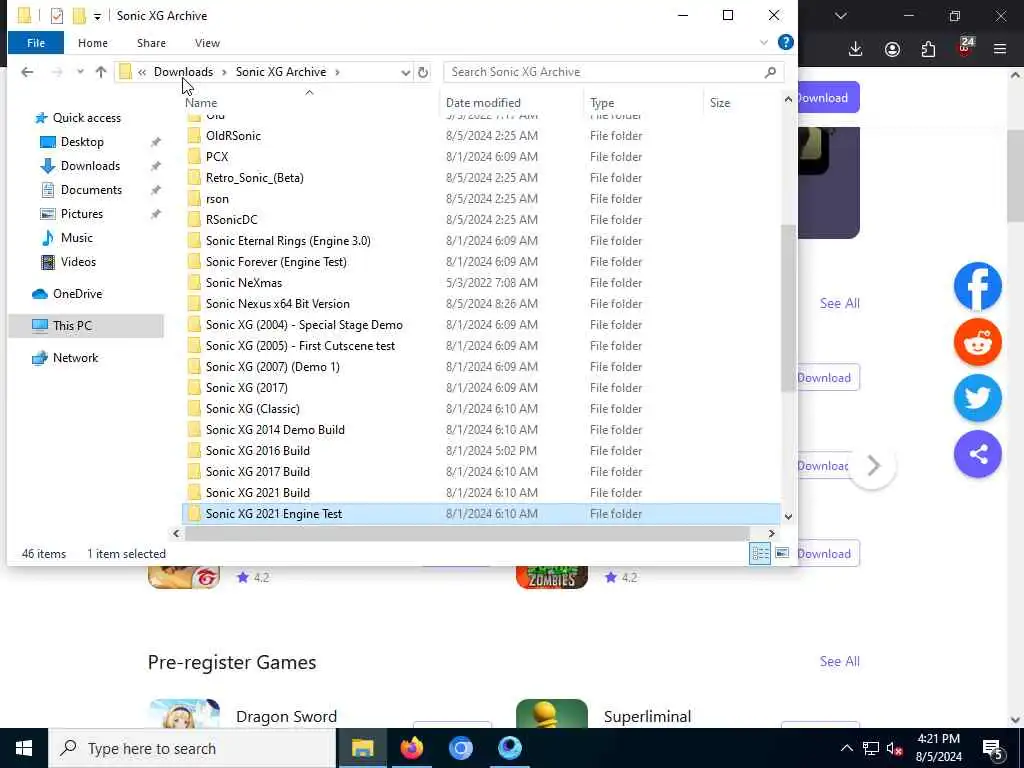Select Sonic Nexus x64 Bit Version folder
This screenshot has width=1024, height=768.
click(x=278, y=304)
